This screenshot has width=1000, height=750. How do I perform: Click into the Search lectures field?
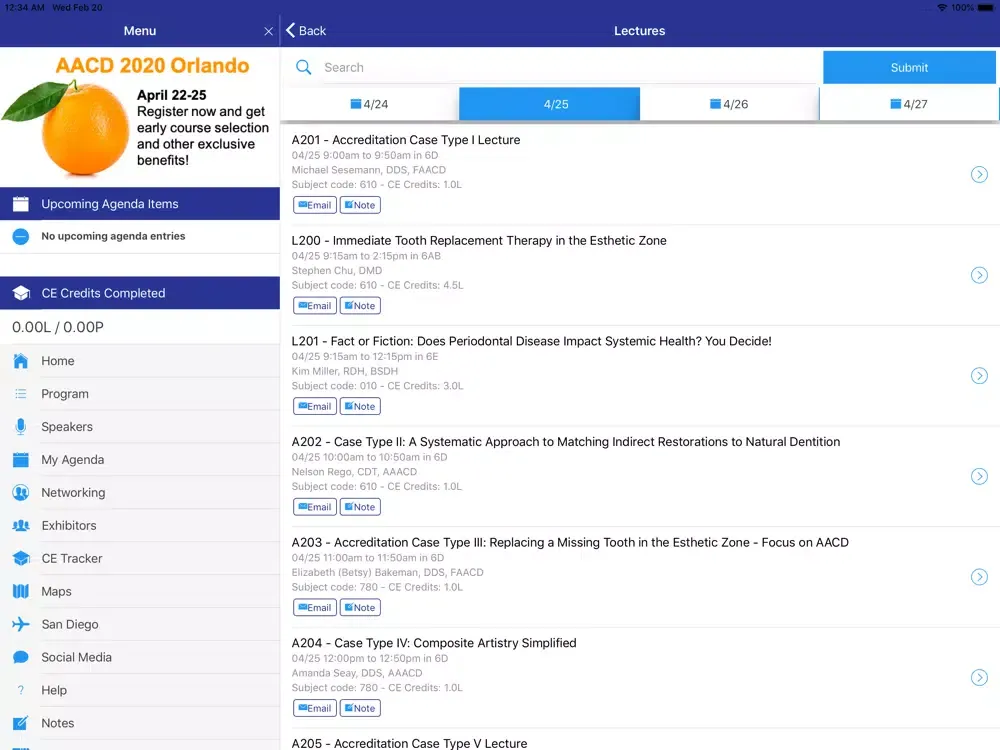click(565, 68)
